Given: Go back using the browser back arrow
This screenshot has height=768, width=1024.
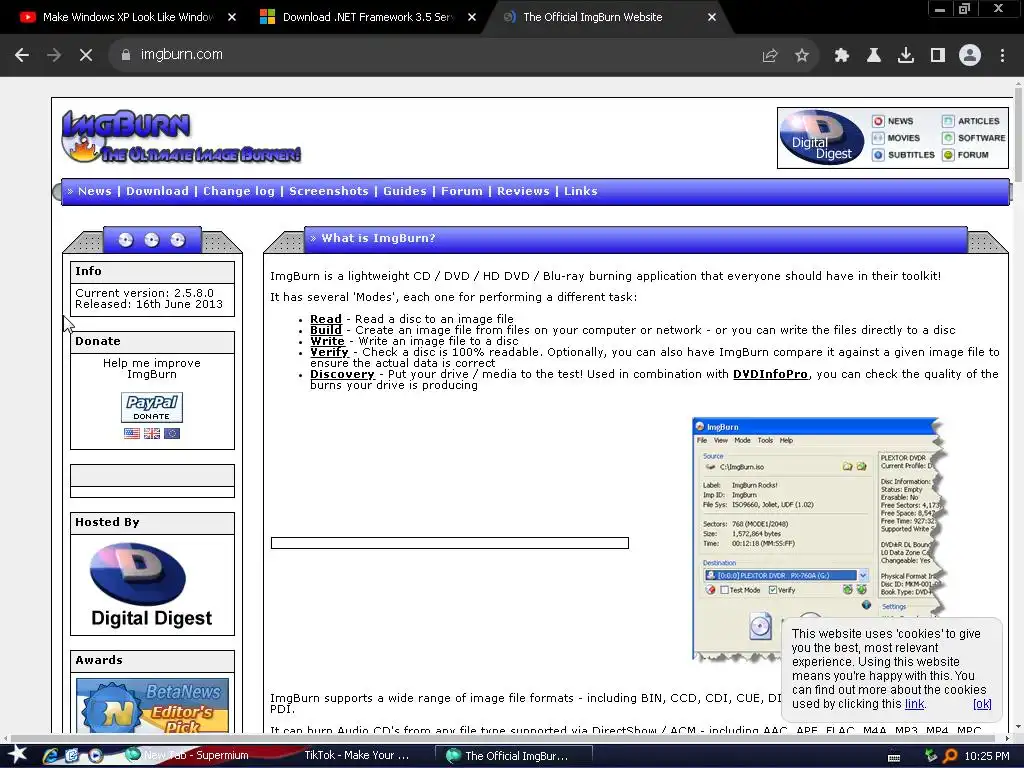Looking at the screenshot, I should pyautogui.click(x=22, y=55).
